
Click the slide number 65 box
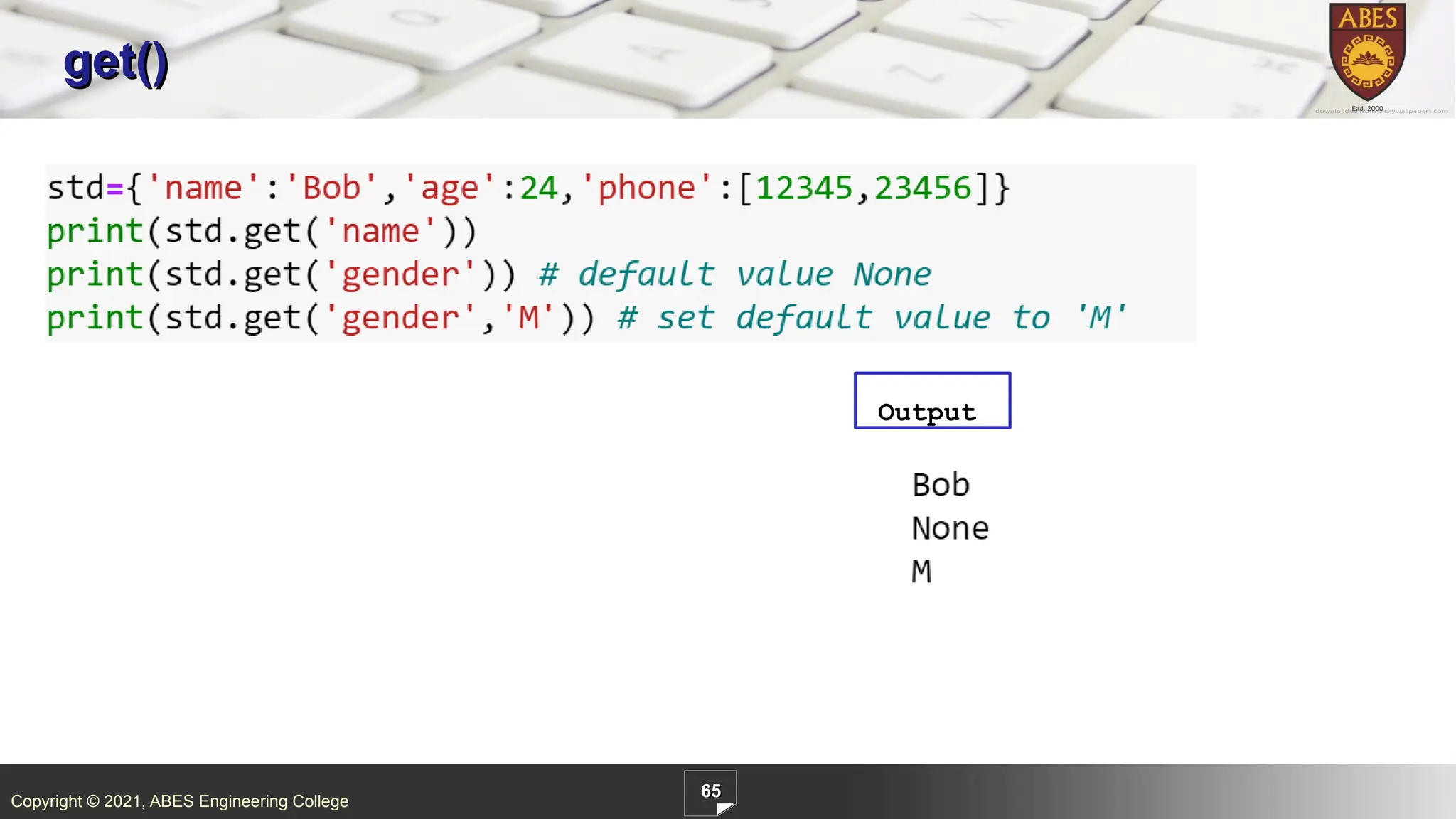click(710, 791)
